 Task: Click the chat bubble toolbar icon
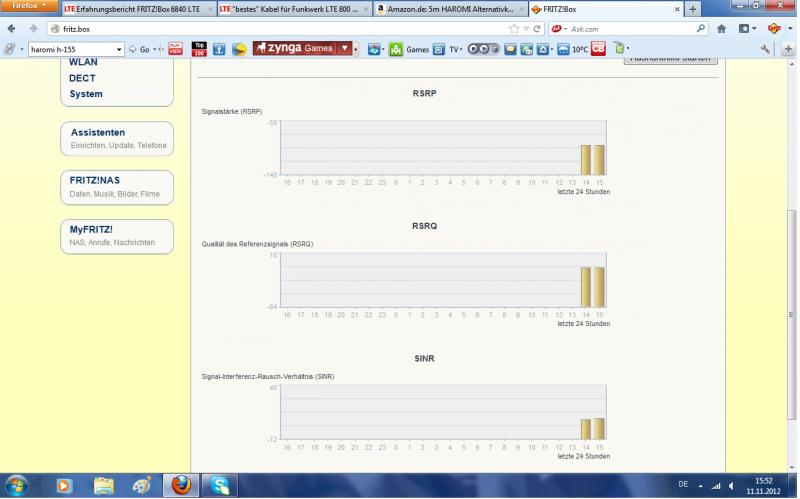510,49
